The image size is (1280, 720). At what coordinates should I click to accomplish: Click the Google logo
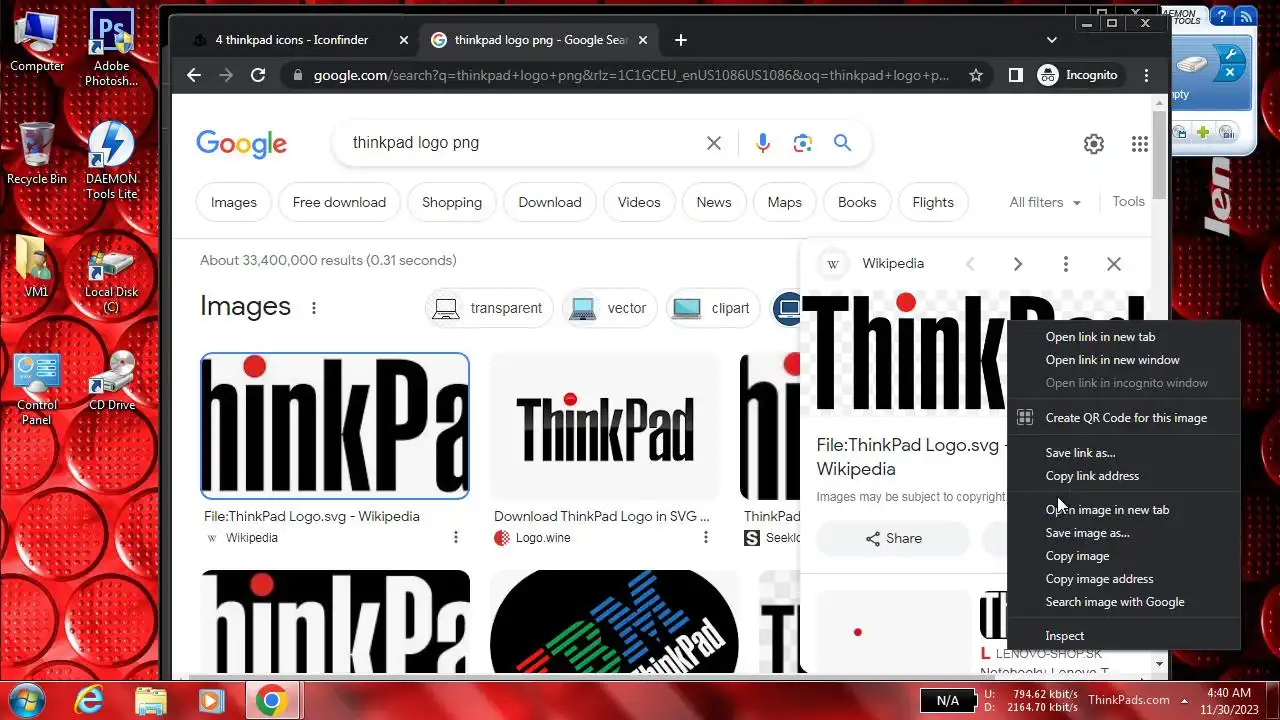241,144
